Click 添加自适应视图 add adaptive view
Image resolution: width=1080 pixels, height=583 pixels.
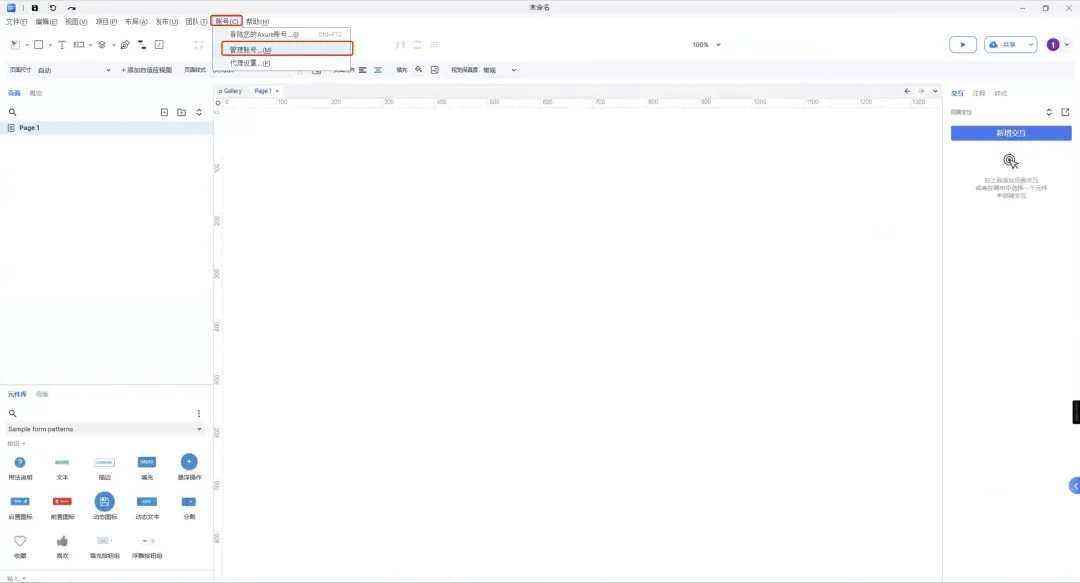click(147, 70)
